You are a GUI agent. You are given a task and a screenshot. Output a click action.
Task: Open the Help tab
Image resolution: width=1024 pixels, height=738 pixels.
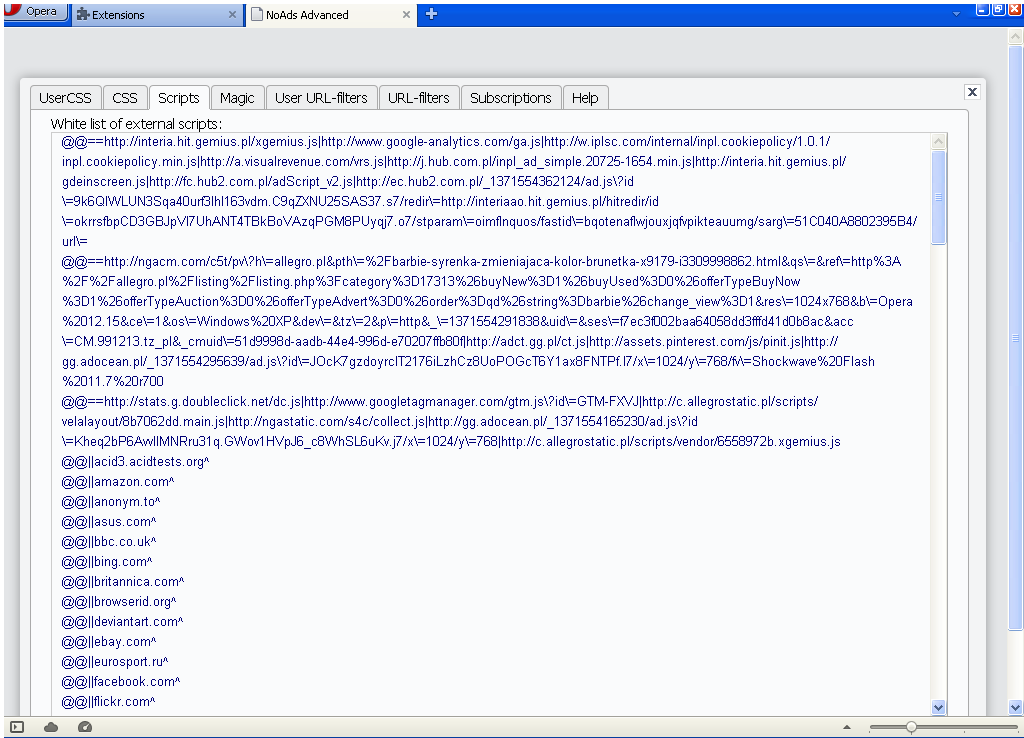585,98
